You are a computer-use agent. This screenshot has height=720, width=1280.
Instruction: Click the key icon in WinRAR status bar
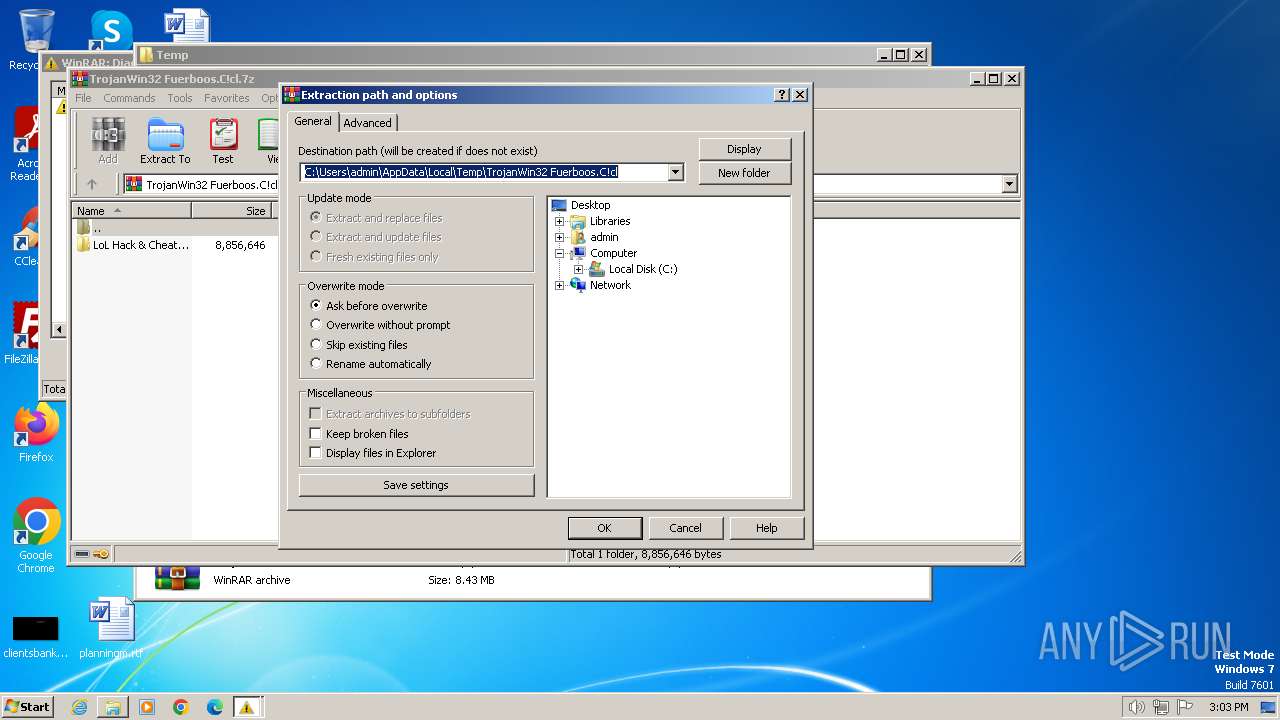(101, 554)
